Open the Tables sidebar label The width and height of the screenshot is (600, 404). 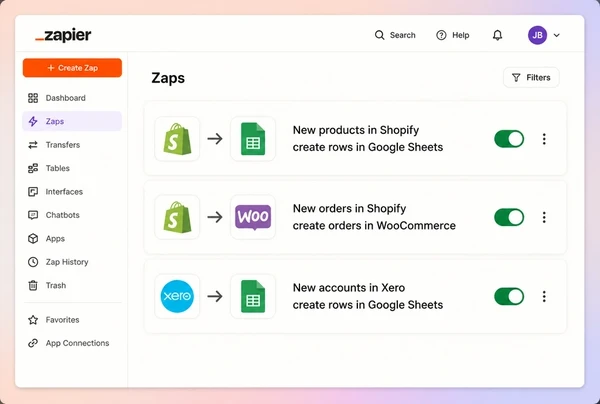tap(57, 168)
